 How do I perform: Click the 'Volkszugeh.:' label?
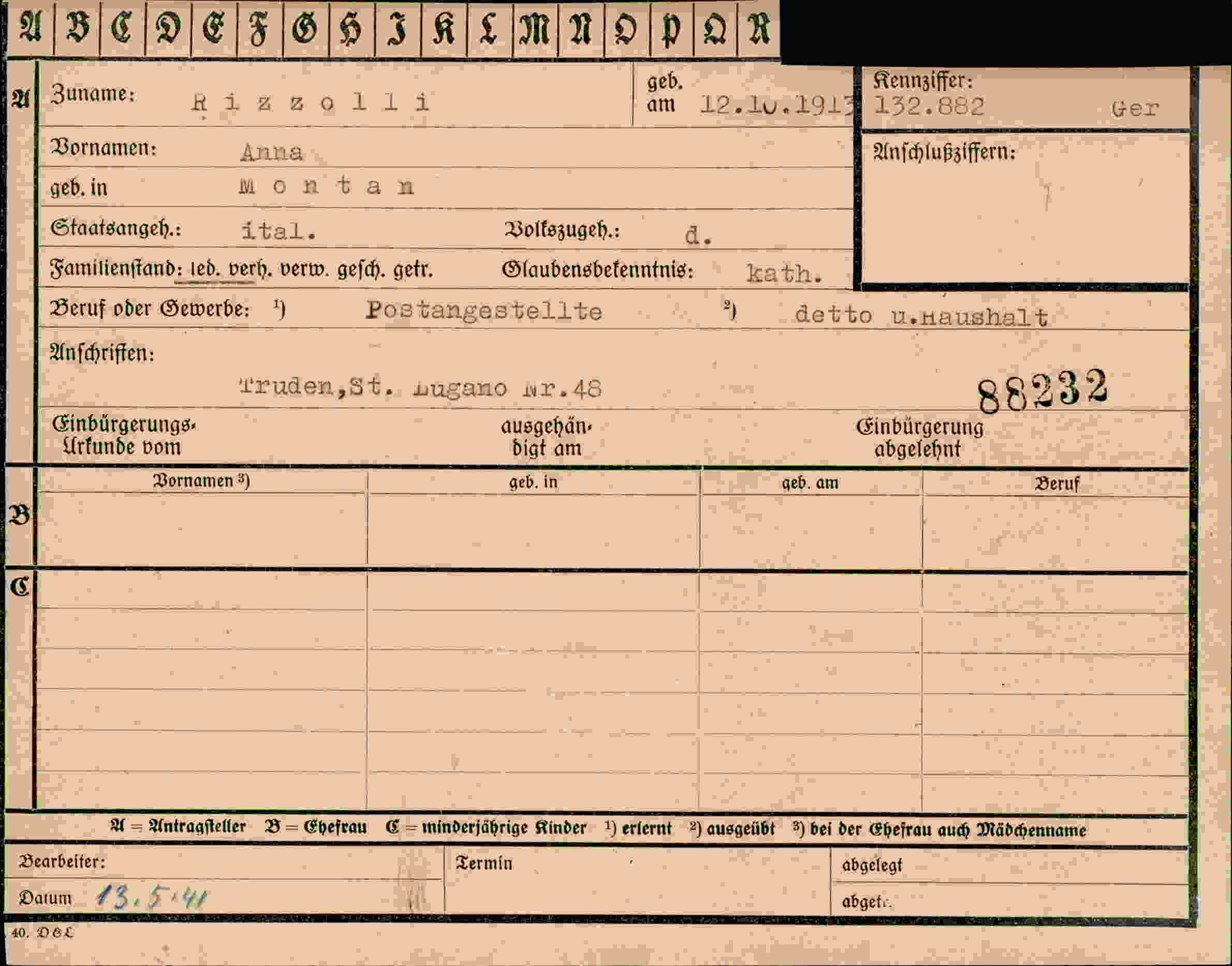(562, 231)
